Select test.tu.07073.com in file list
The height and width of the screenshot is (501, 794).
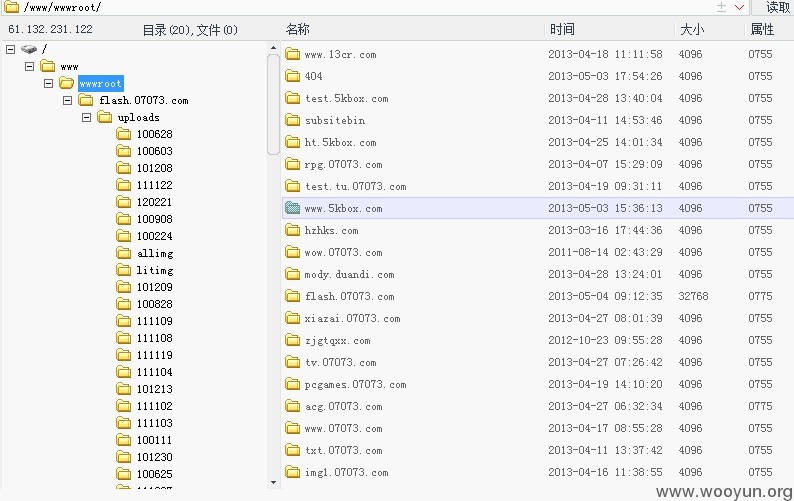[x=355, y=186]
